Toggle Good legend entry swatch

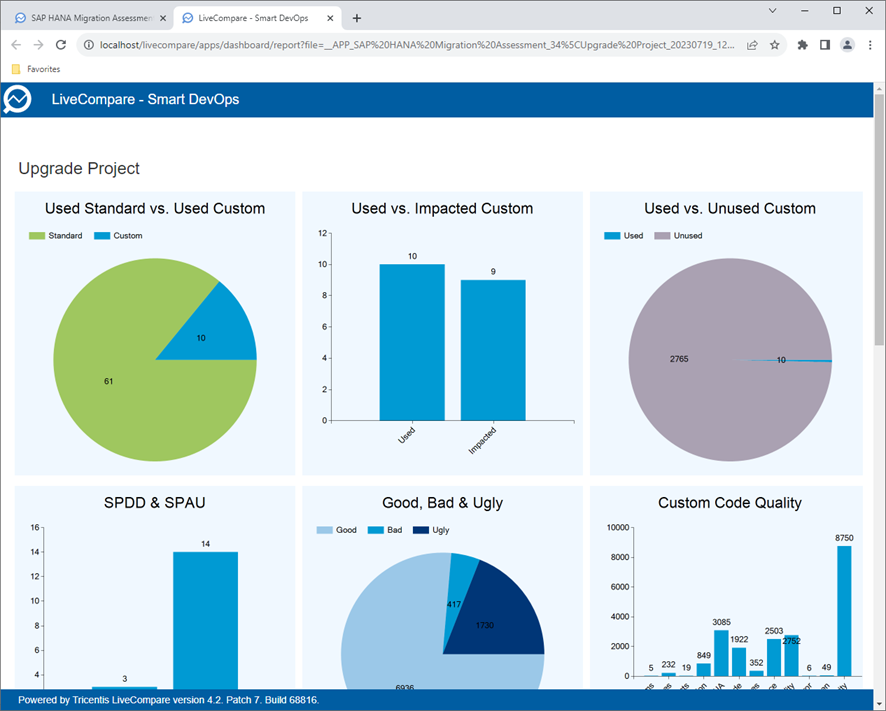click(324, 530)
